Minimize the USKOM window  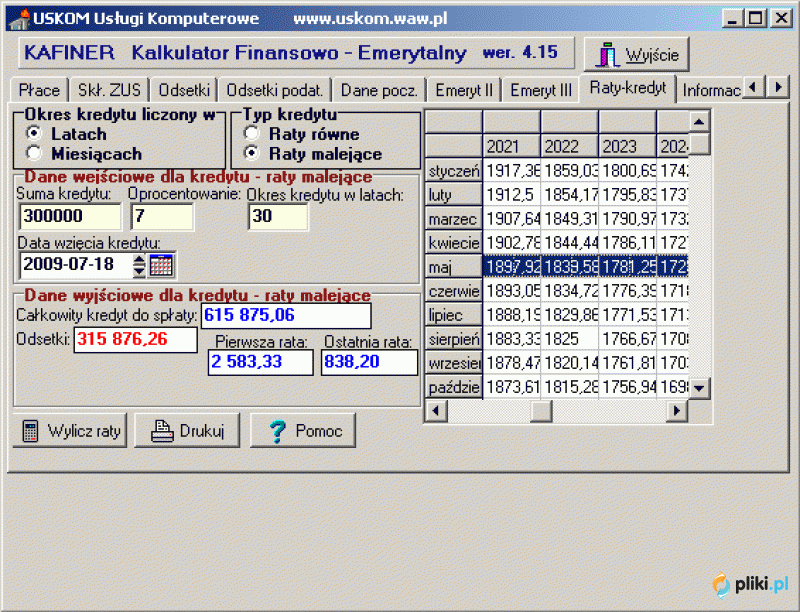pyautogui.click(x=733, y=19)
